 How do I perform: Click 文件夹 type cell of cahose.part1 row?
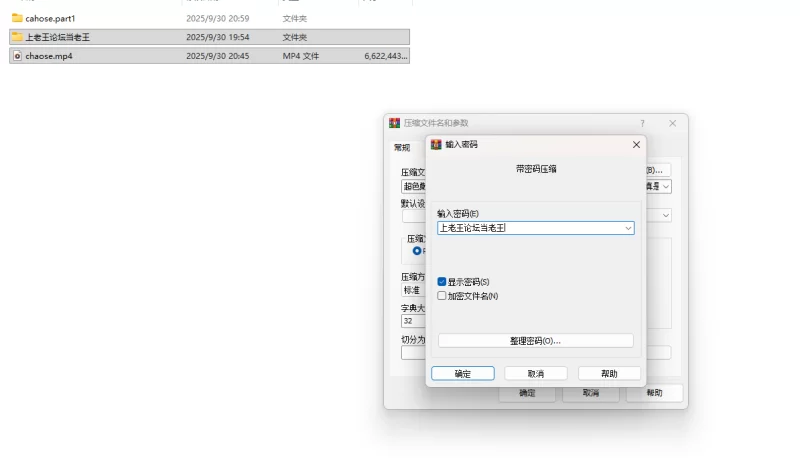(x=294, y=18)
